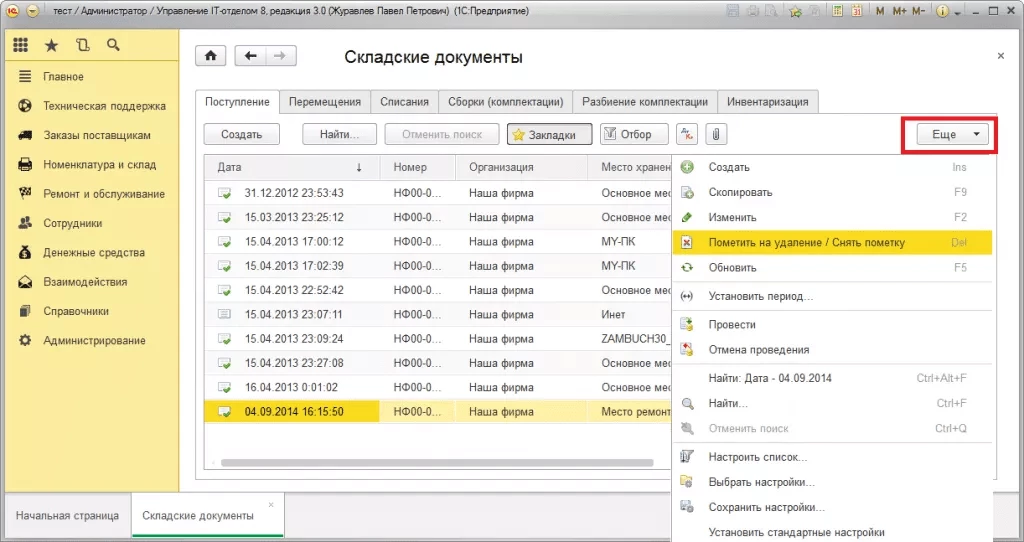Choose Отмена проведения menu item
Screen dimensions: 1024x542
tap(833, 349)
